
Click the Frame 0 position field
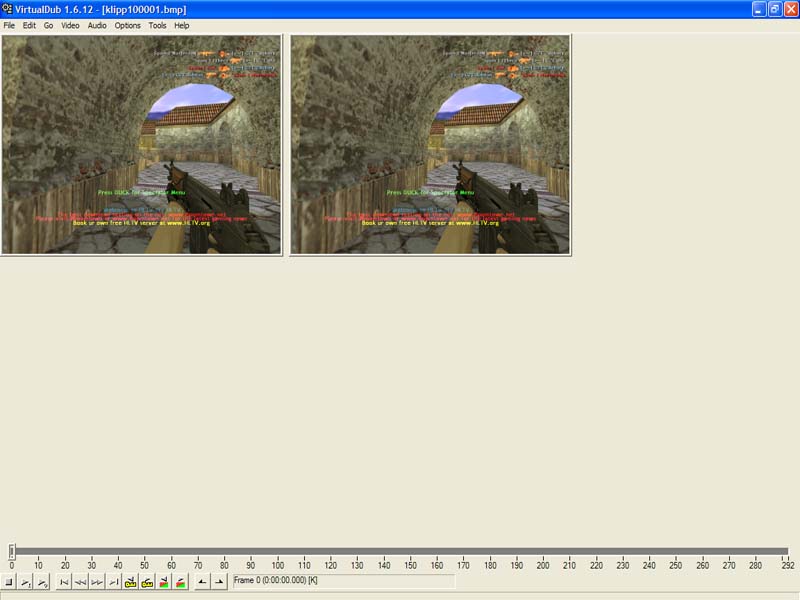(x=343, y=581)
